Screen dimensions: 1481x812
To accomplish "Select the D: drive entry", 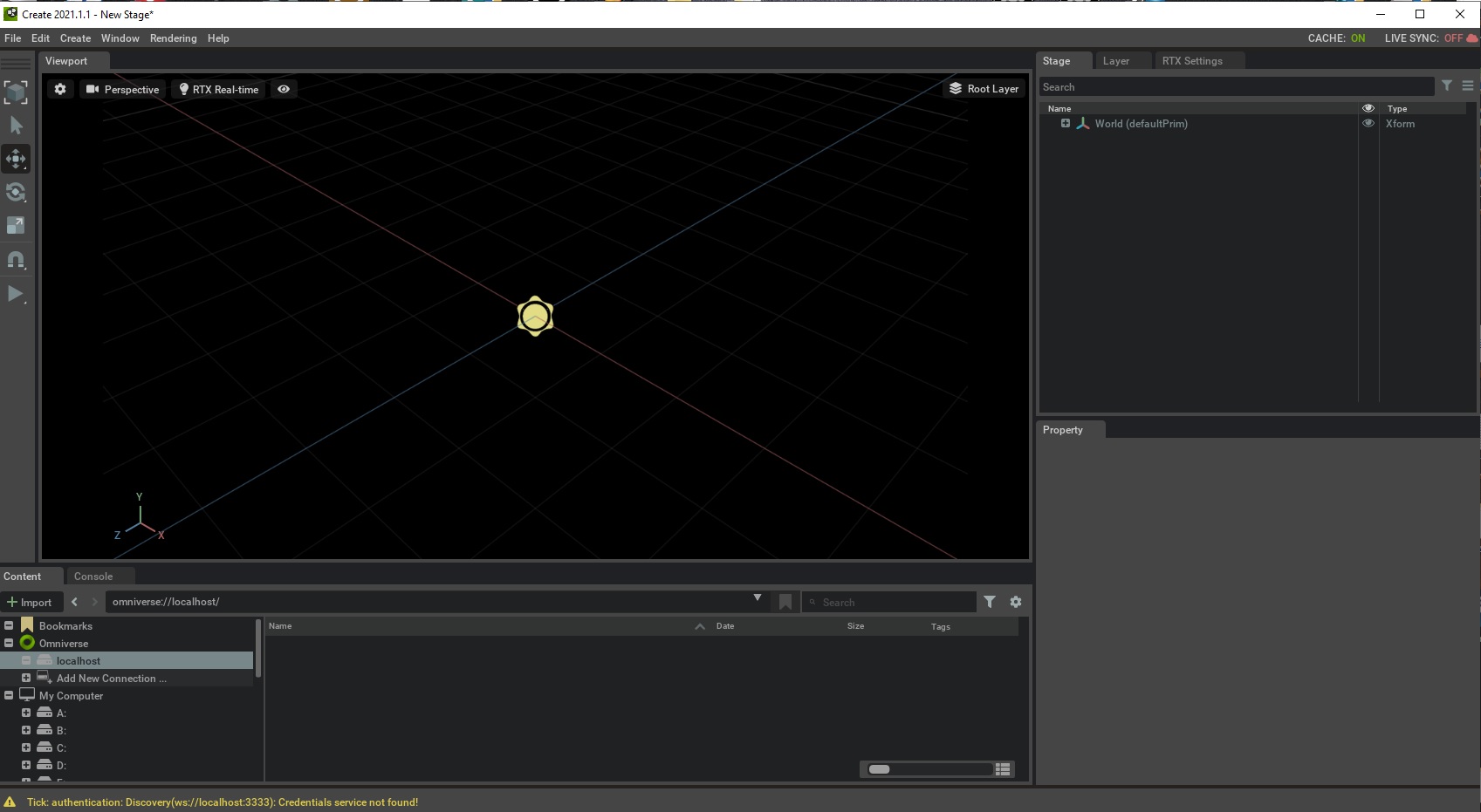I will (x=61, y=766).
